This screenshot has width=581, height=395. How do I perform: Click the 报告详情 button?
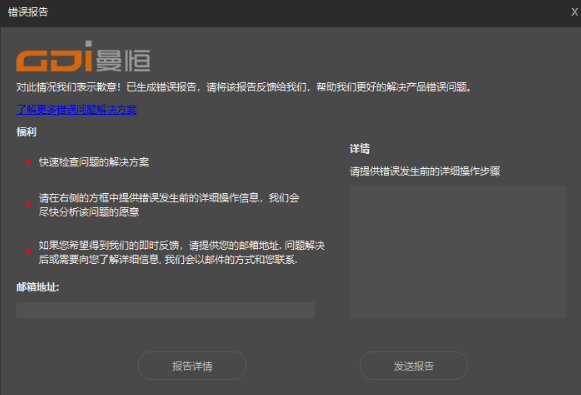point(192,366)
